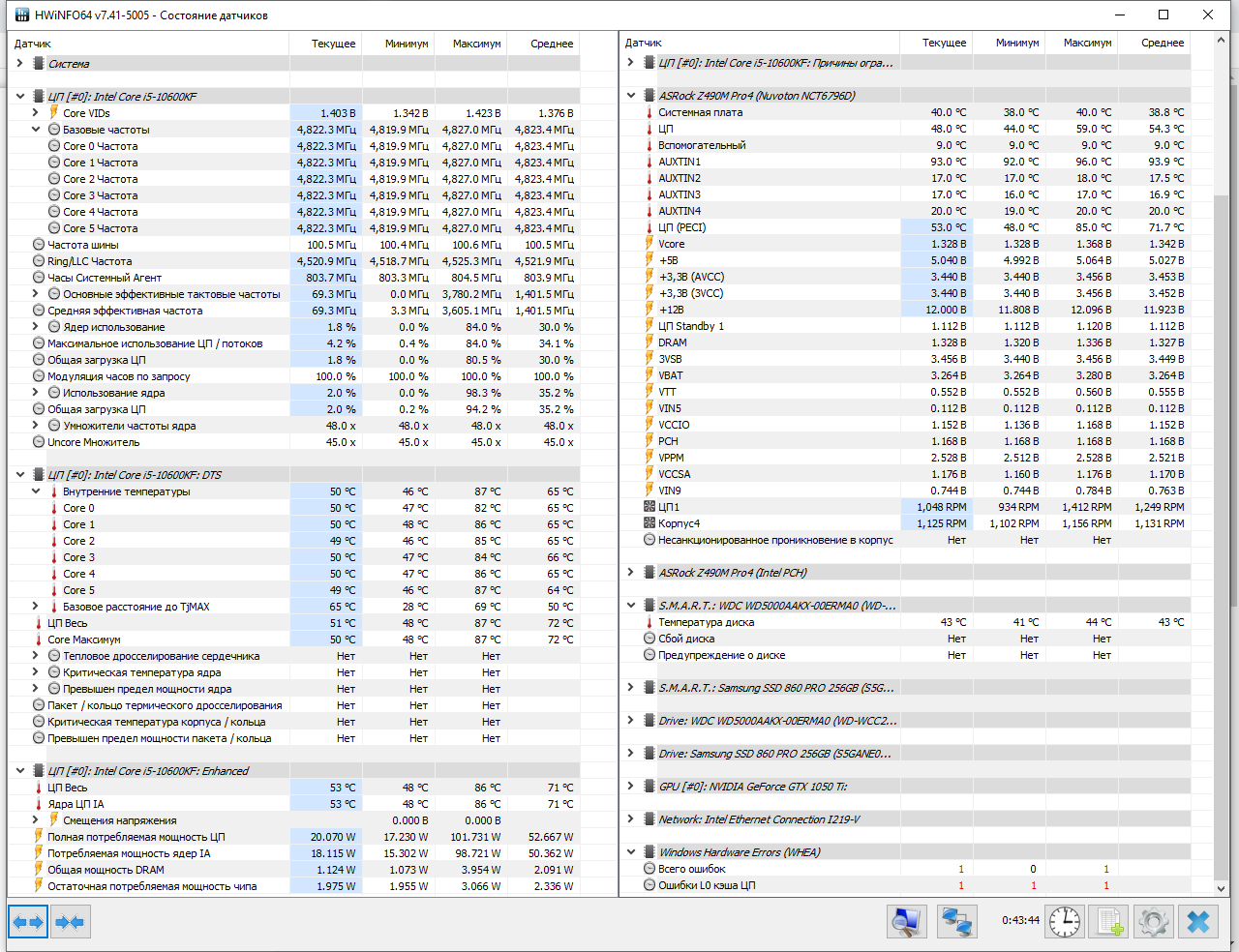Click the fan icon beside Корпус4
The image size is (1239, 952).
pos(650,523)
